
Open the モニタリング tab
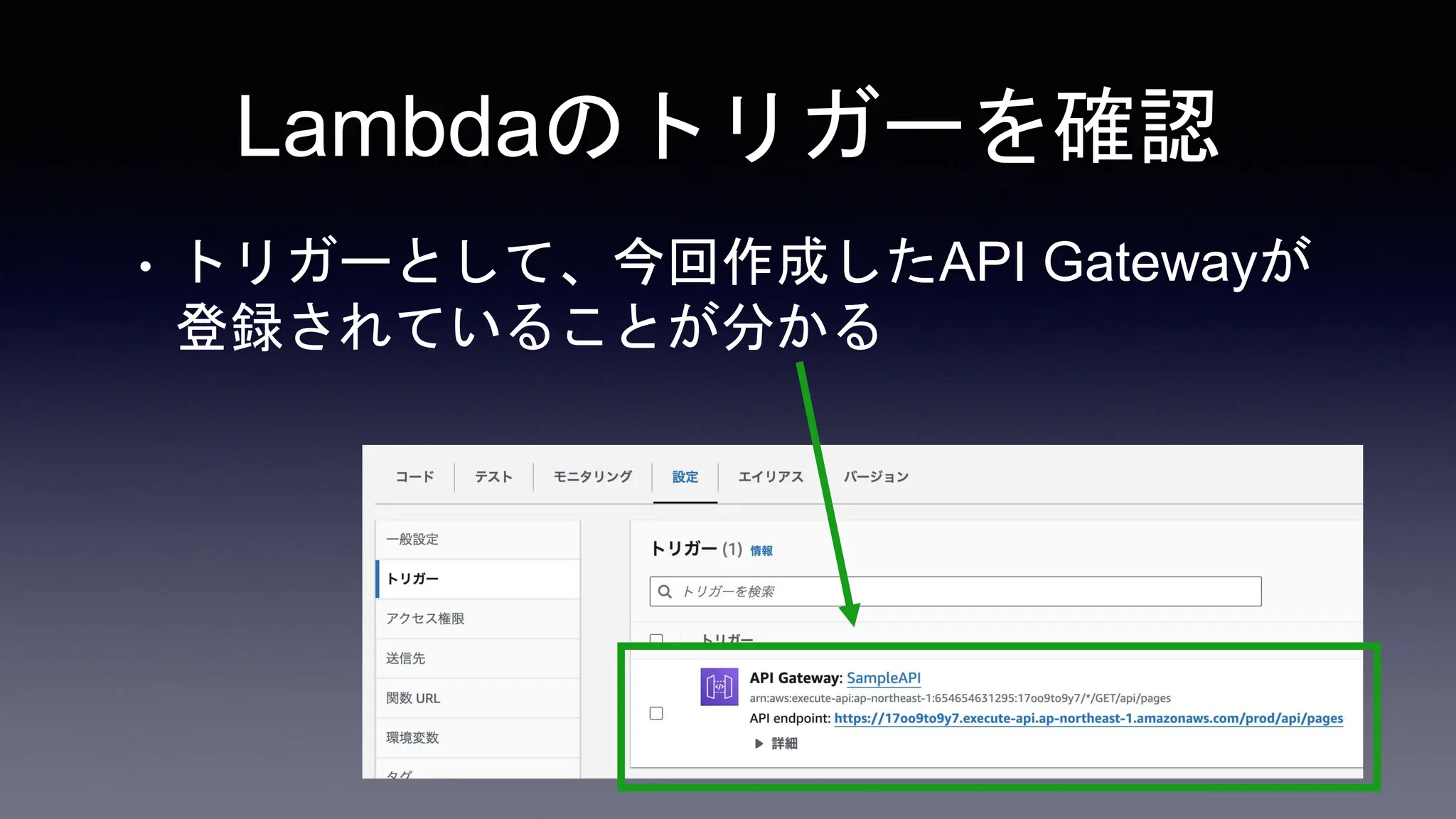(592, 477)
